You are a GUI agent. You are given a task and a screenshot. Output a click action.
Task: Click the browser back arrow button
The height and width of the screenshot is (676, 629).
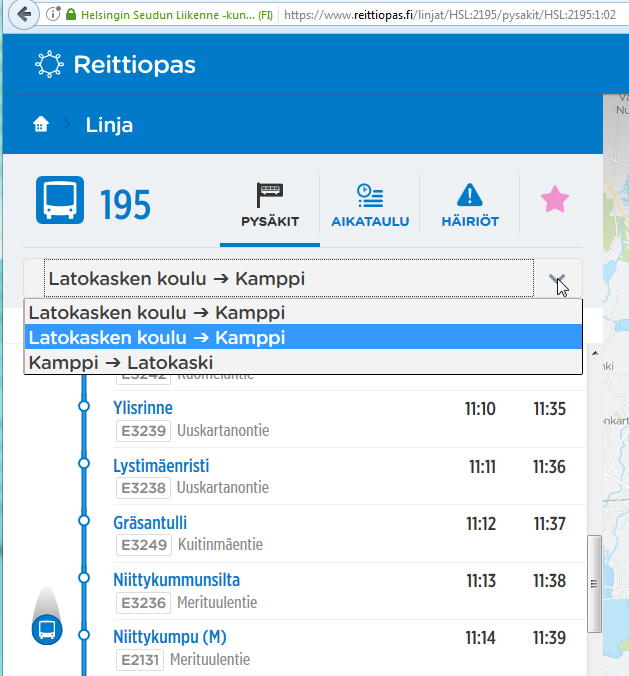24,15
